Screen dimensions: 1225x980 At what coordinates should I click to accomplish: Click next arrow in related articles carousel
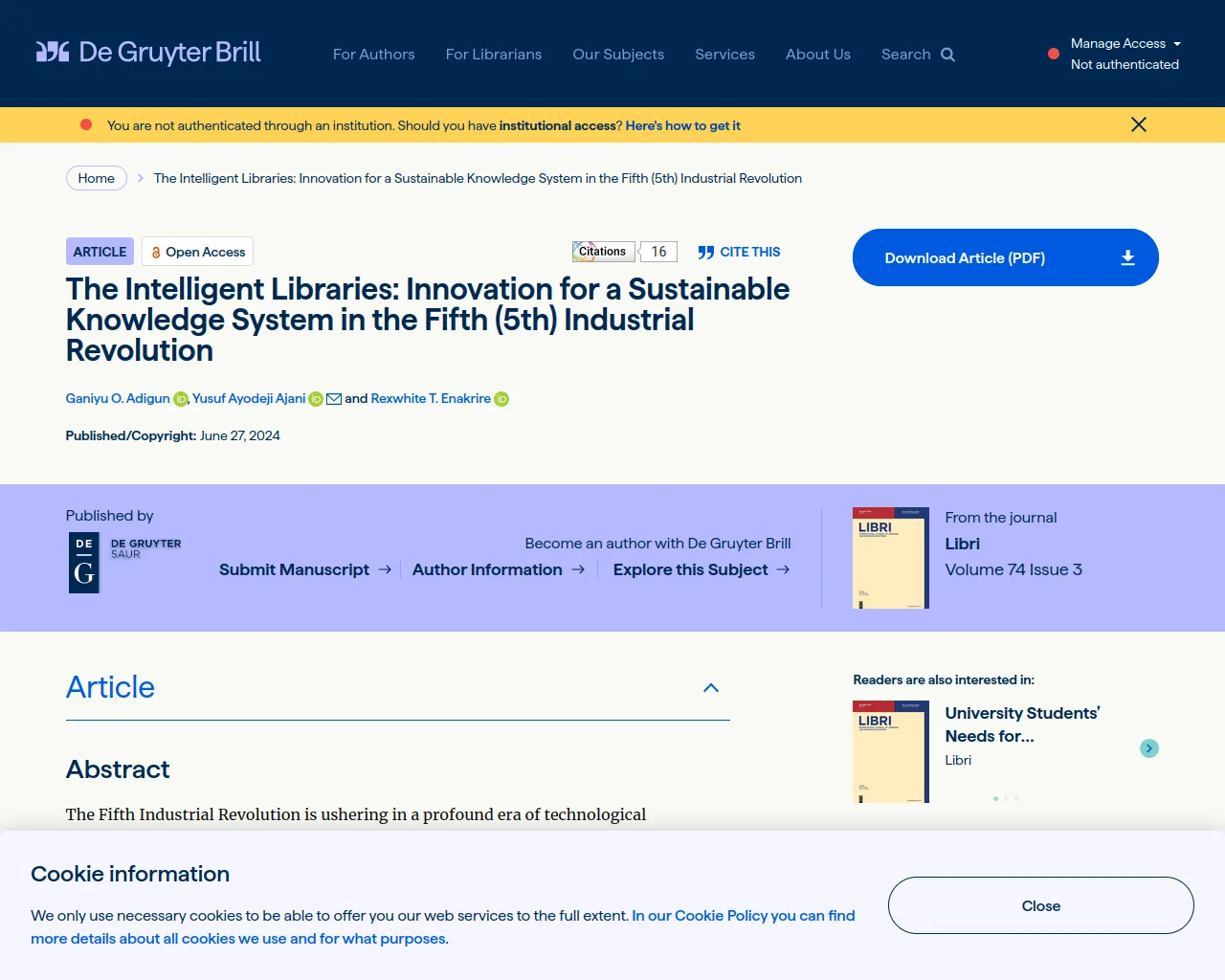click(1149, 748)
